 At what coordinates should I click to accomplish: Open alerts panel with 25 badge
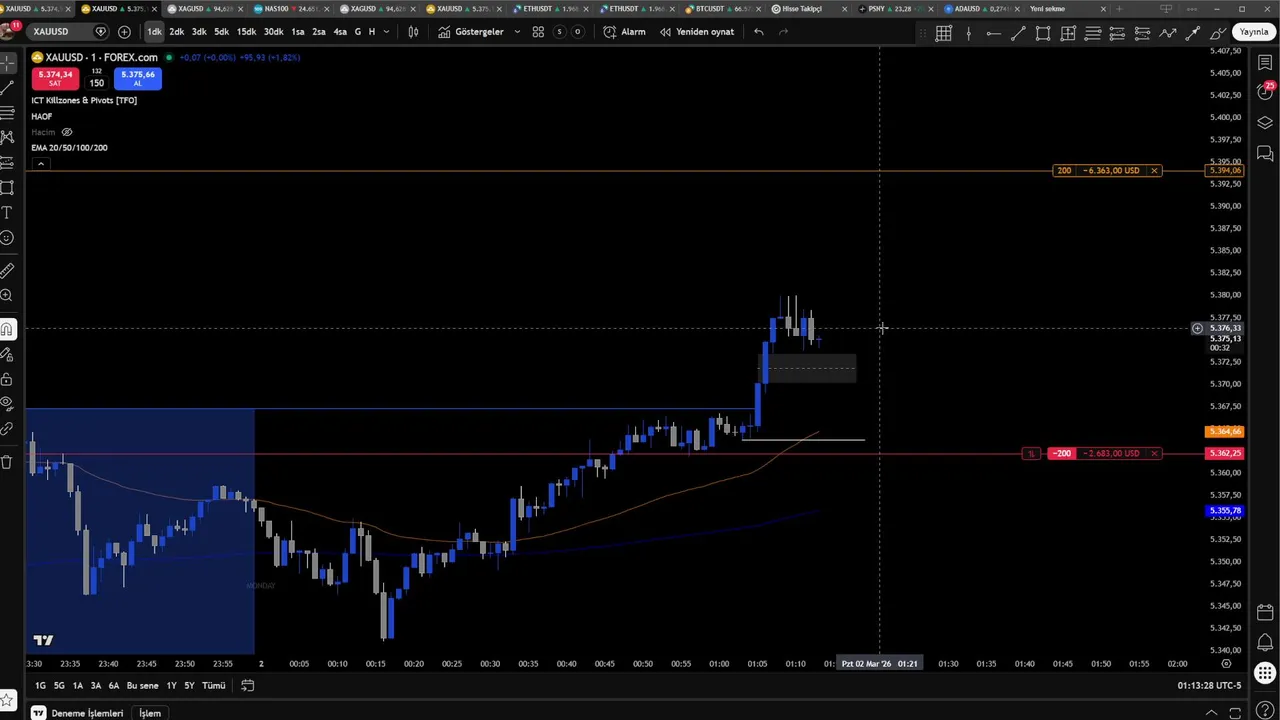tap(1265, 92)
